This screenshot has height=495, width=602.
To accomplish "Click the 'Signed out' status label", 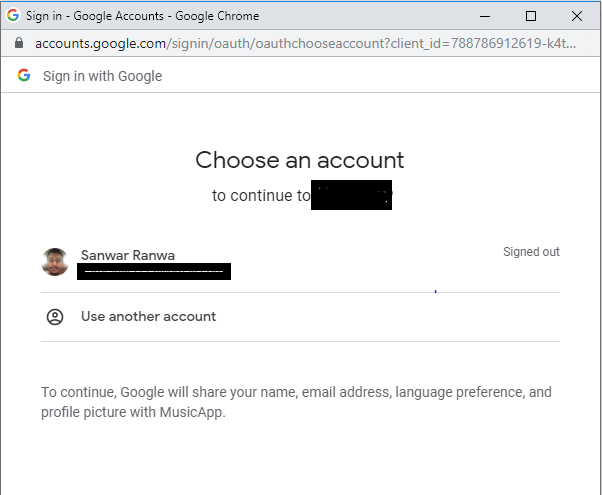I will click(x=531, y=252).
